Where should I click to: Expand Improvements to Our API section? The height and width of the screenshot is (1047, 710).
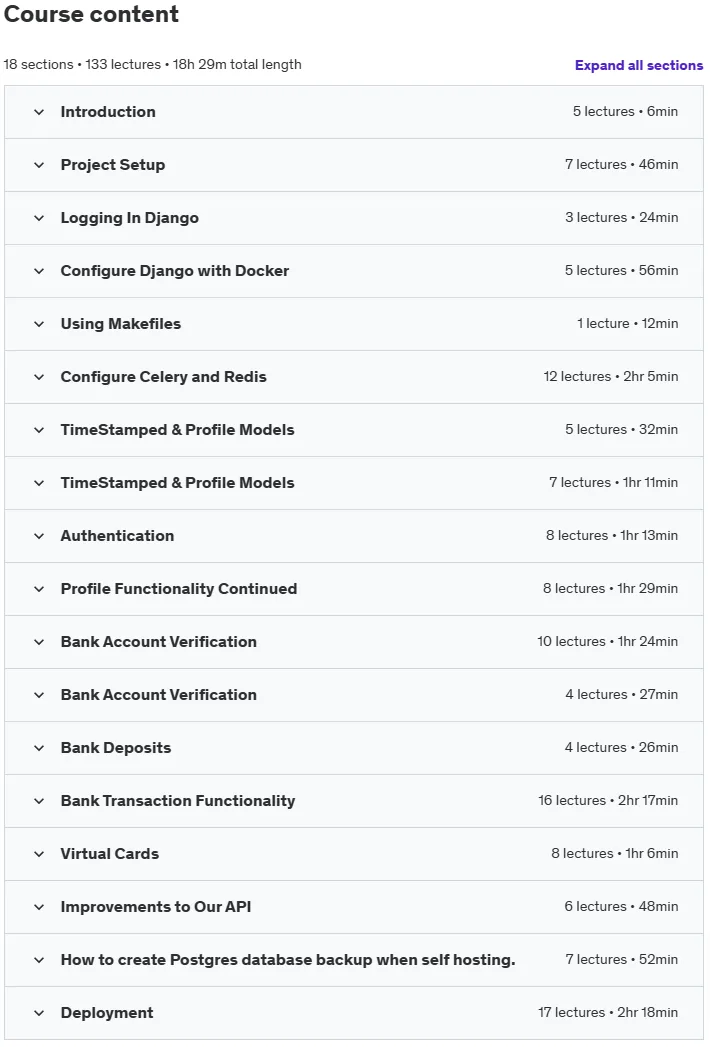pos(354,907)
